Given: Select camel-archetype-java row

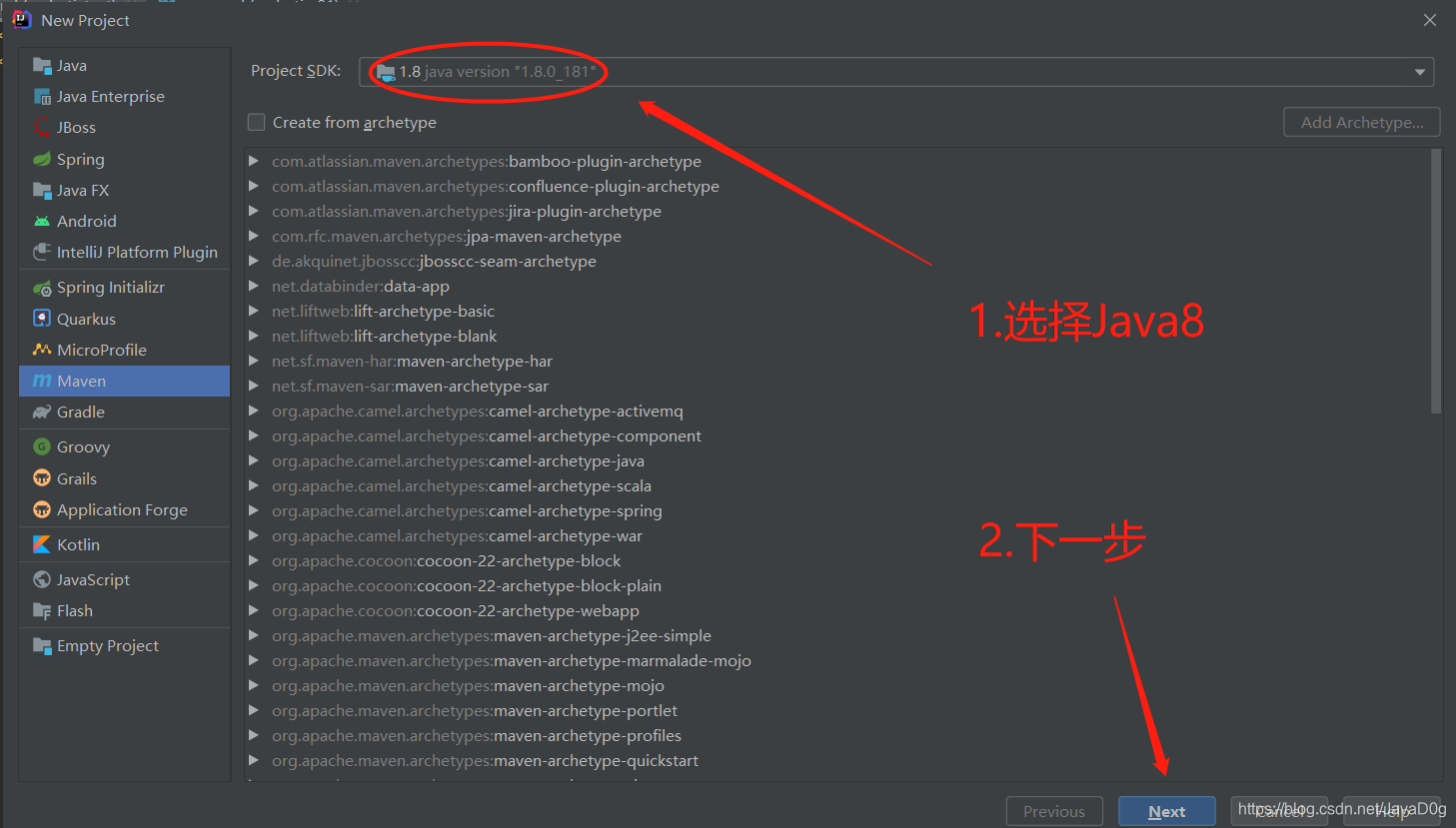Looking at the screenshot, I should (x=837, y=460).
